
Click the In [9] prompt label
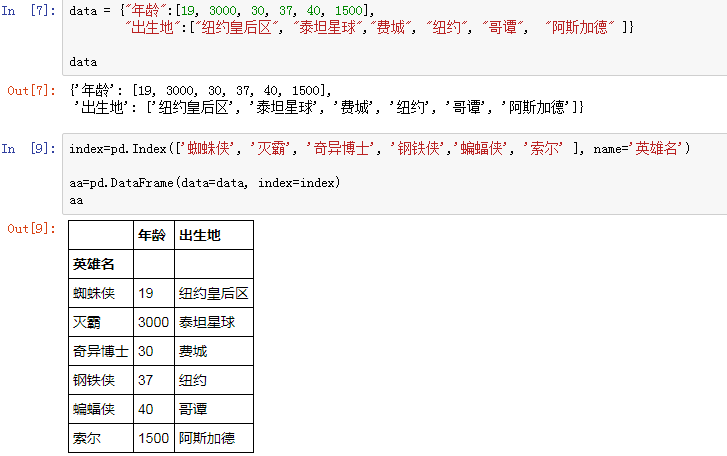[x=28, y=149]
